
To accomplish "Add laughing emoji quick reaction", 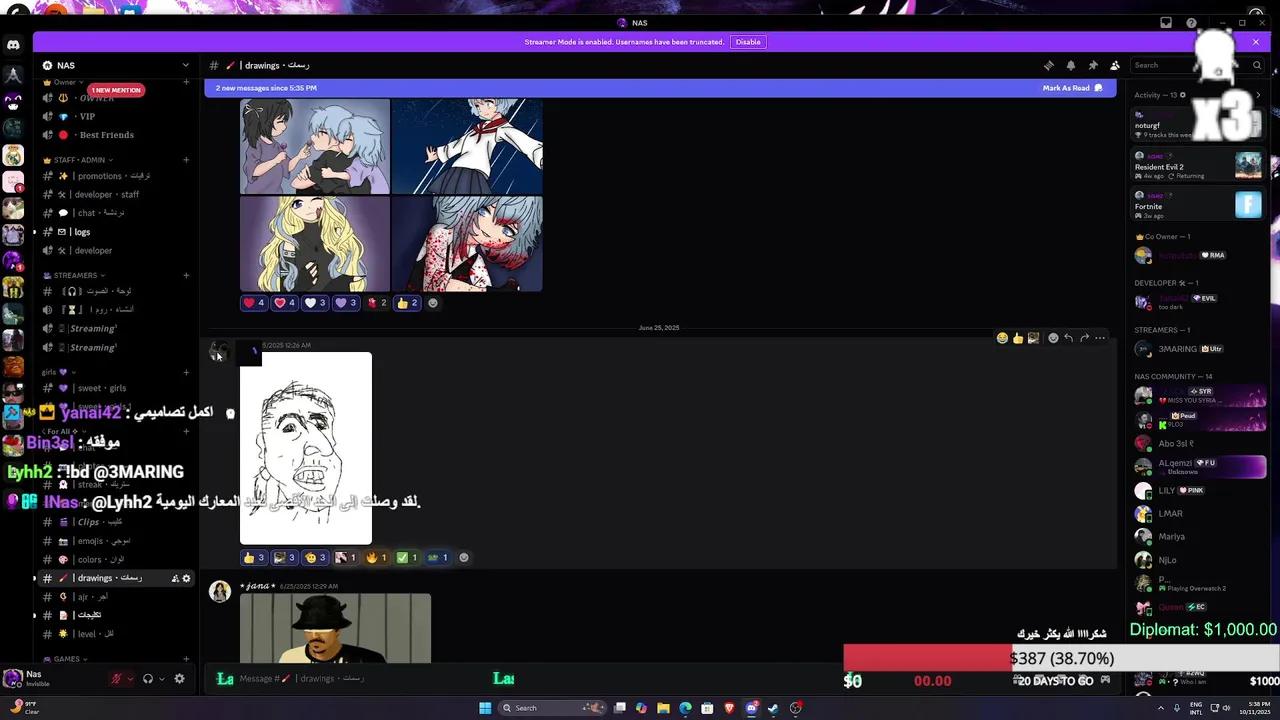I will pyautogui.click(x=1002, y=338).
